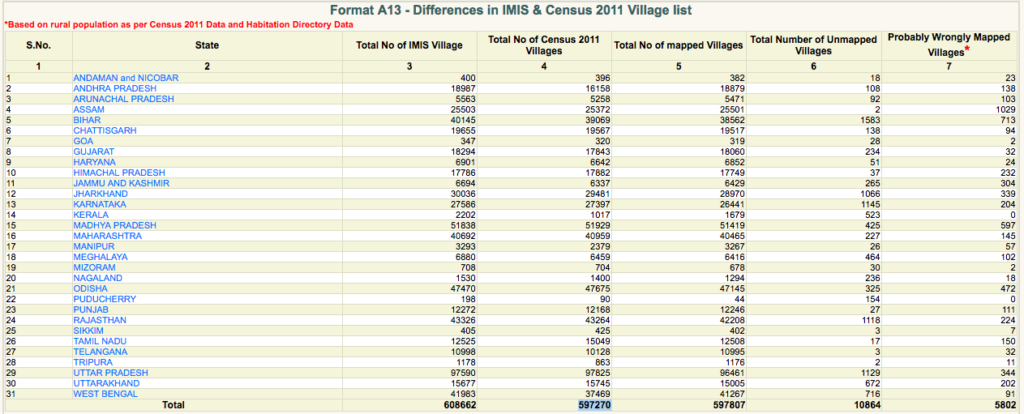Click Madhya Pradesh census value 51929
This screenshot has height=414, width=1024.
pyautogui.click(x=598, y=225)
